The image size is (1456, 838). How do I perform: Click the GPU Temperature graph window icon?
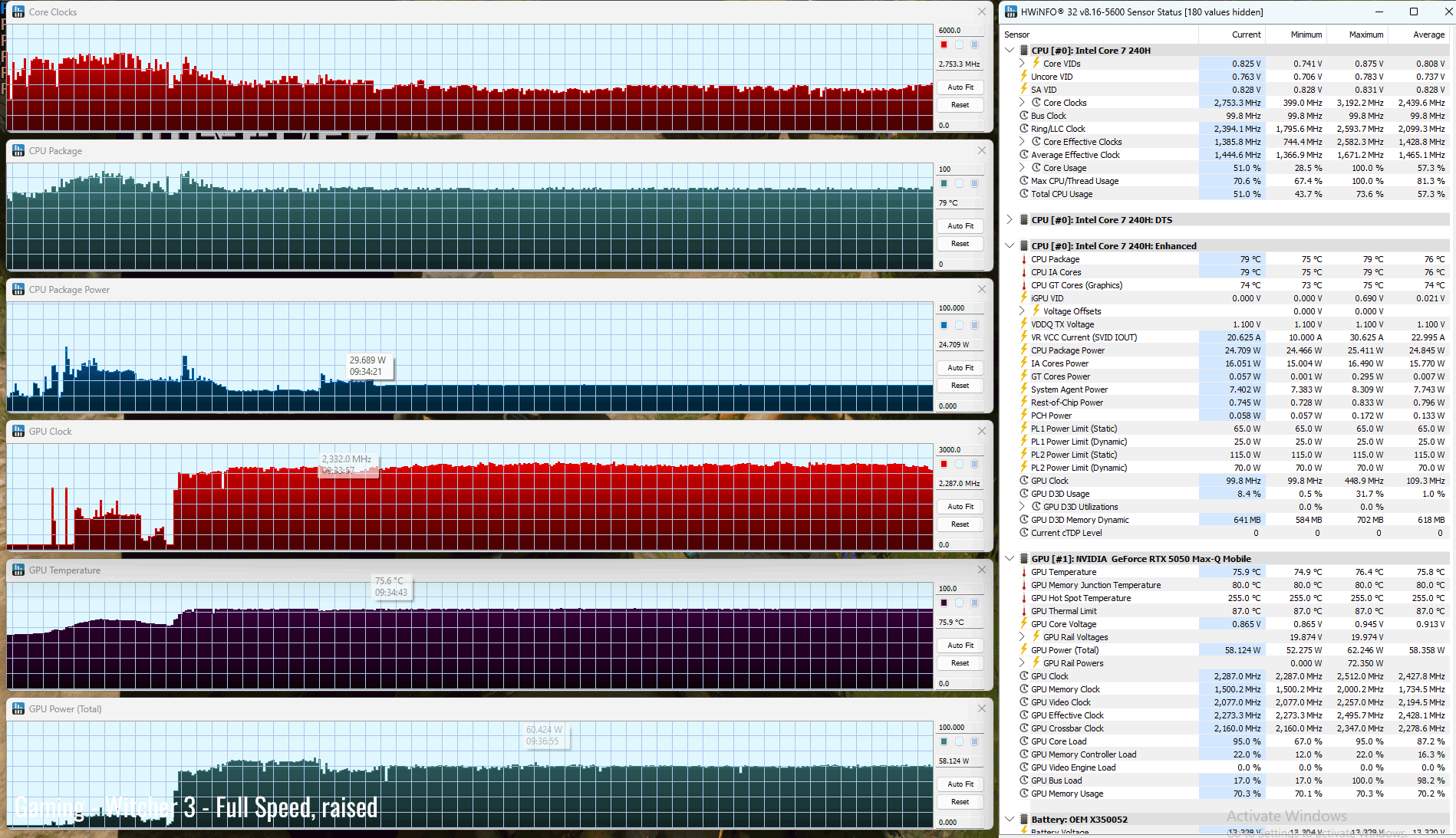18,570
